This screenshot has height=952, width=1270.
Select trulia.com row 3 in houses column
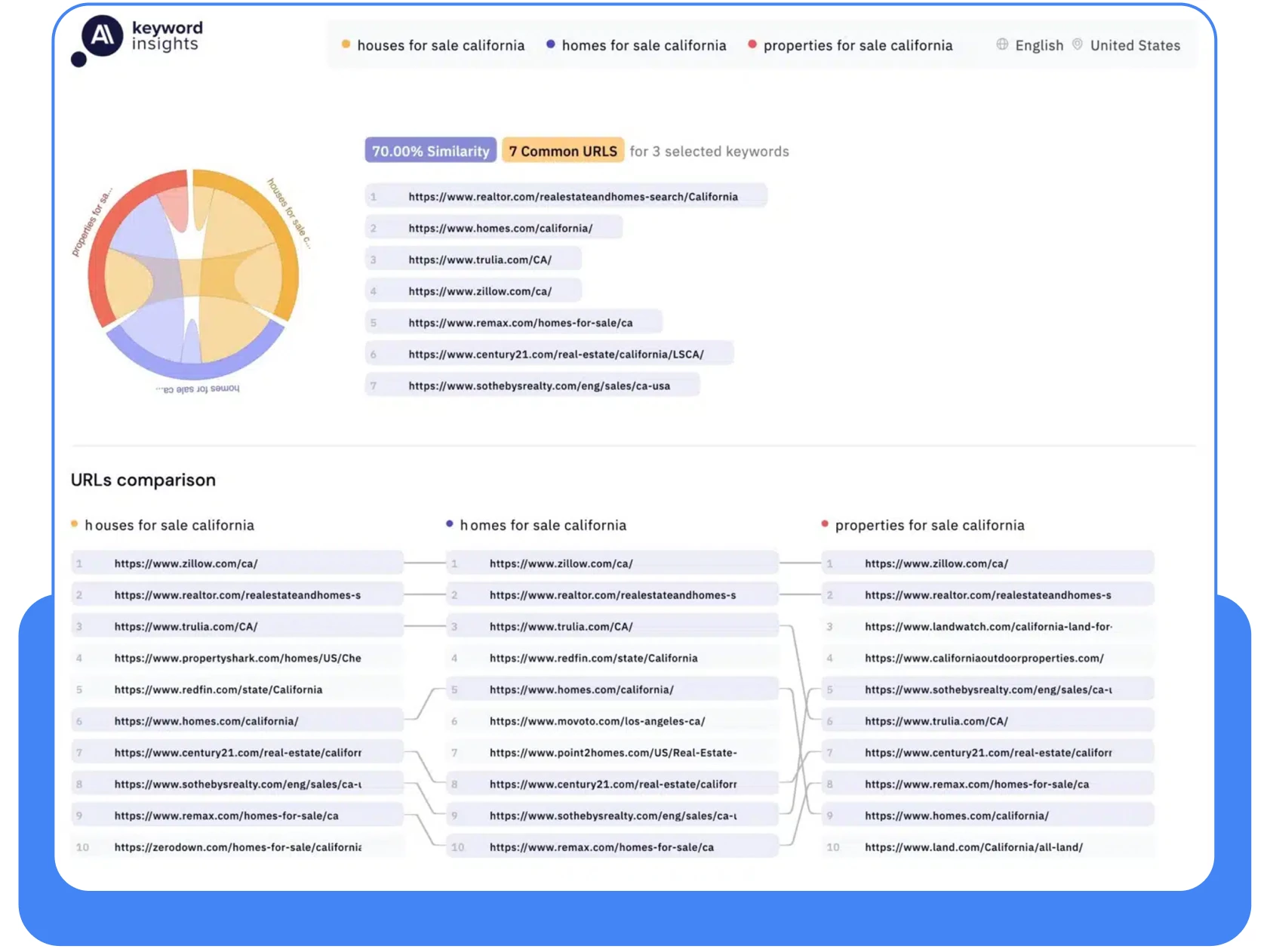(x=237, y=626)
